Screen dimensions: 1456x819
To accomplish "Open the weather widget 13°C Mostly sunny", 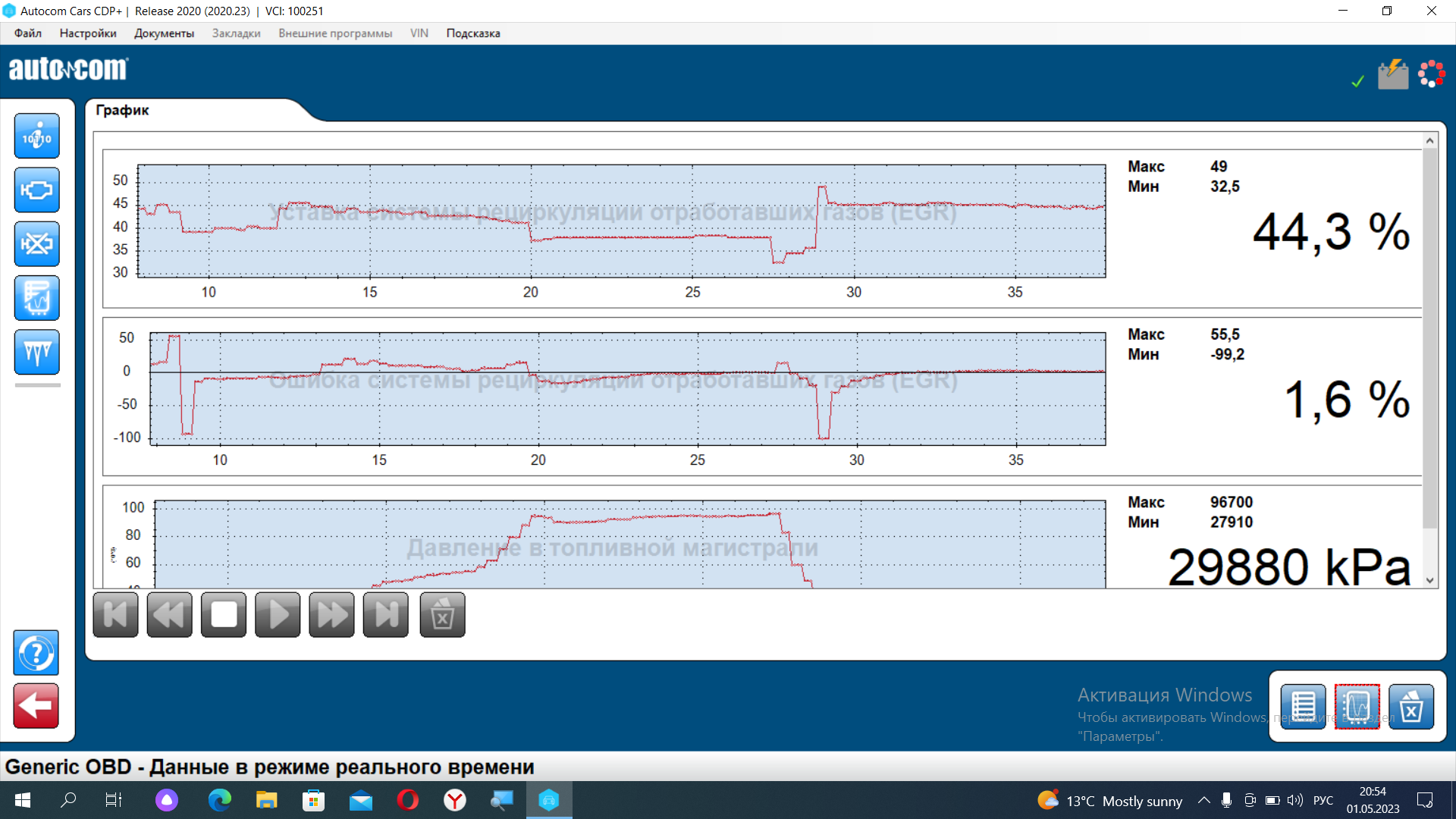I will tap(1110, 801).
